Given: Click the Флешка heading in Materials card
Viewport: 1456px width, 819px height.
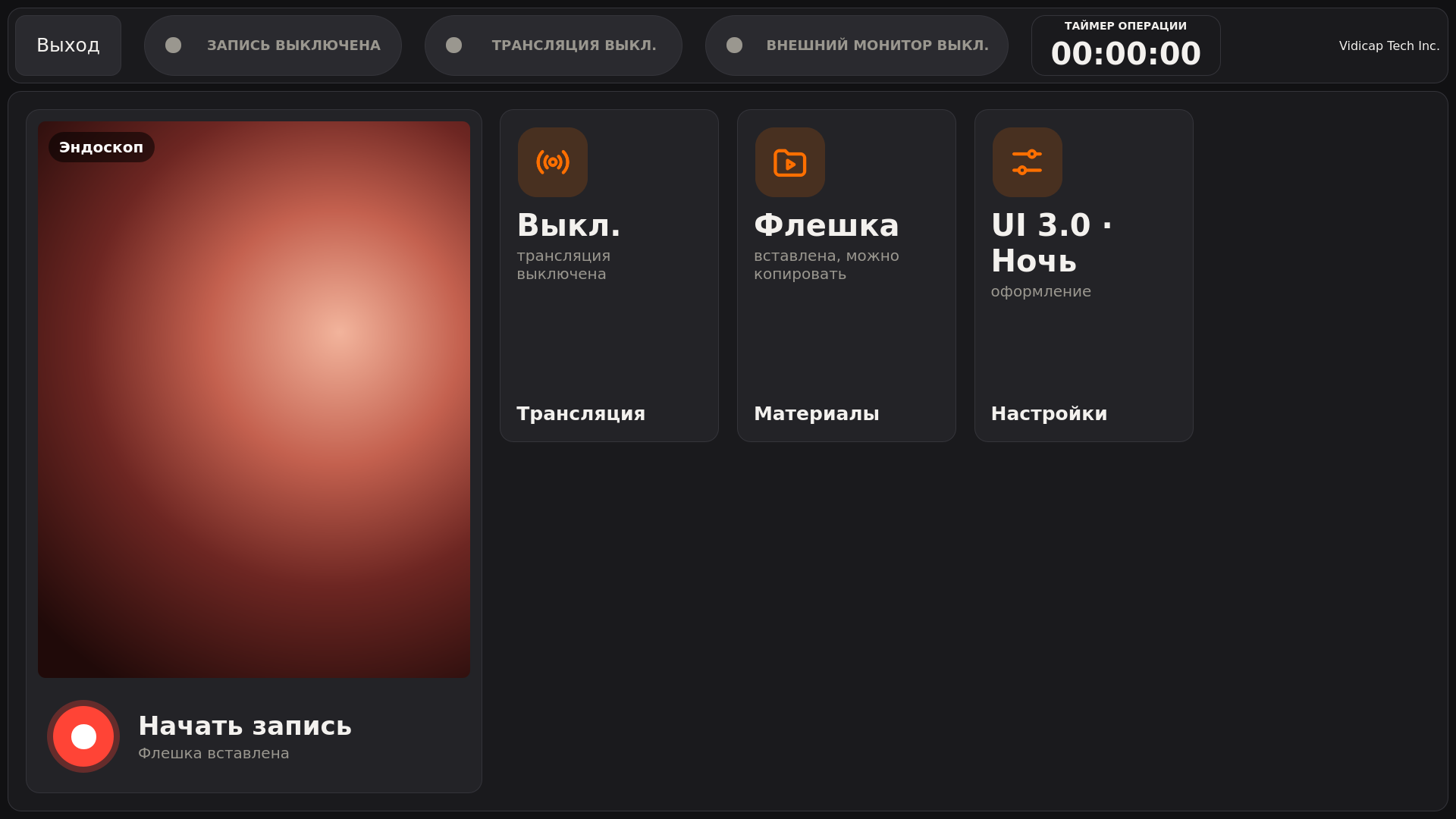Looking at the screenshot, I should (x=827, y=225).
